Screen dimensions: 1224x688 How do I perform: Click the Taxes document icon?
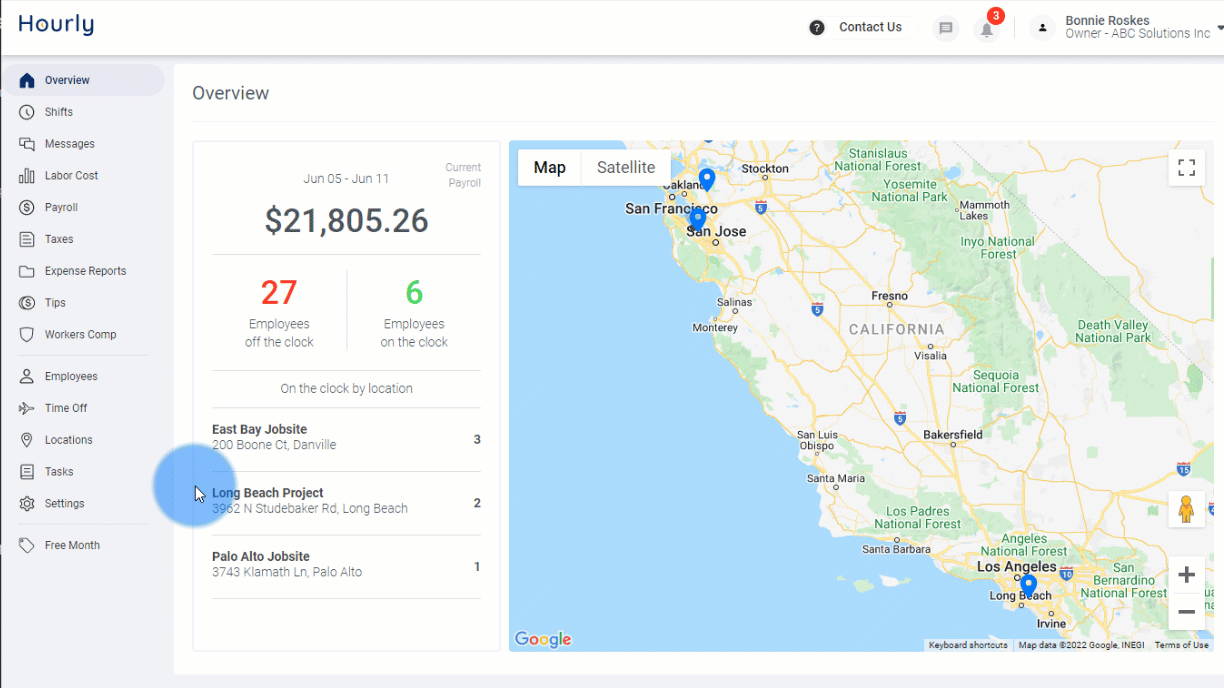(x=27, y=239)
